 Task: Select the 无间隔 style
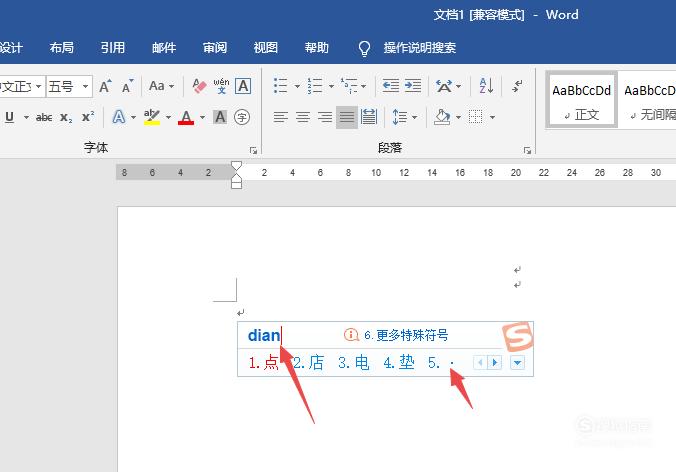(648, 100)
